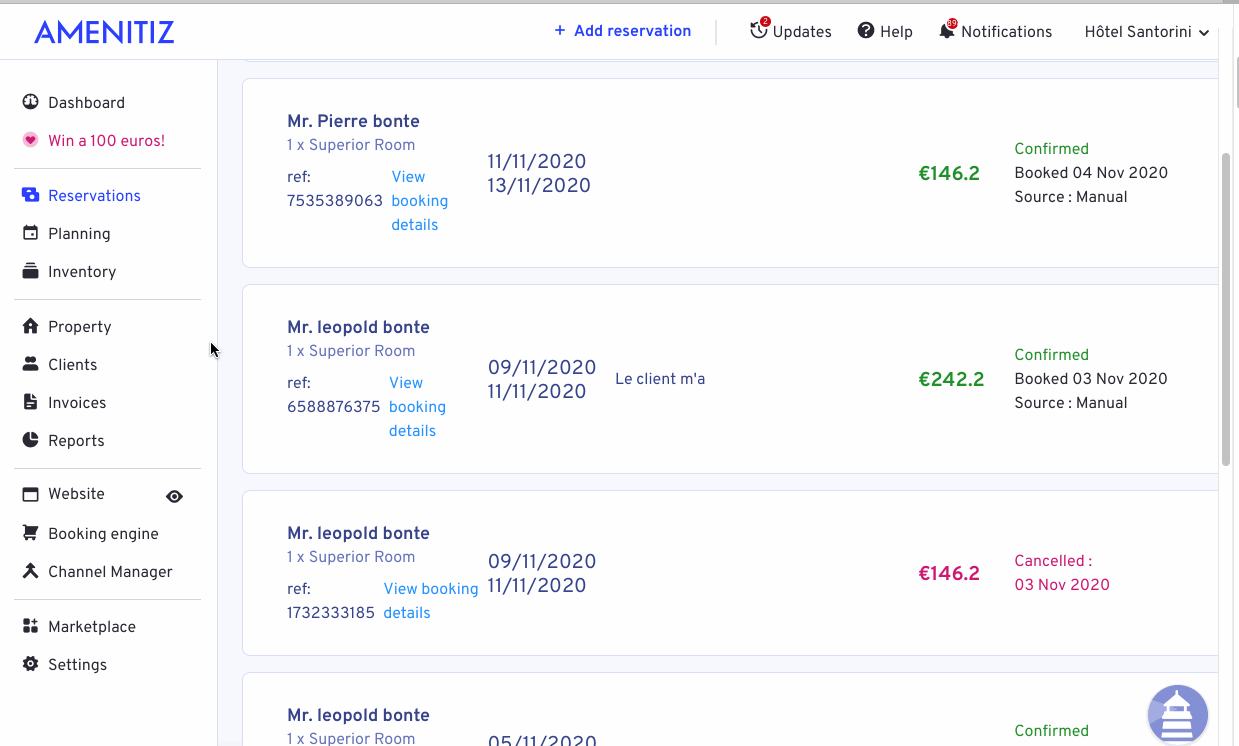Click the Channel Manager icon
1239x746 pixels.
click(x=30, y=571)
